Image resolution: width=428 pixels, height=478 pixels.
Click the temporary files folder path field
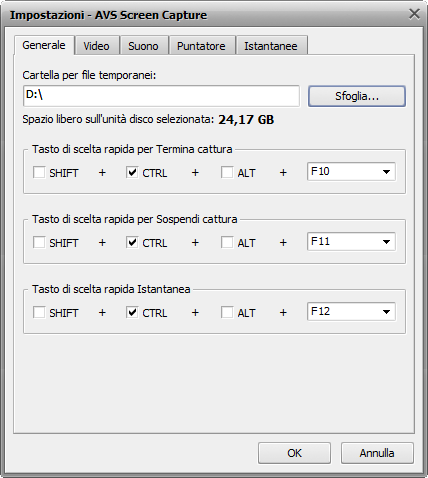pyautogui.click(x=161, y=96)
